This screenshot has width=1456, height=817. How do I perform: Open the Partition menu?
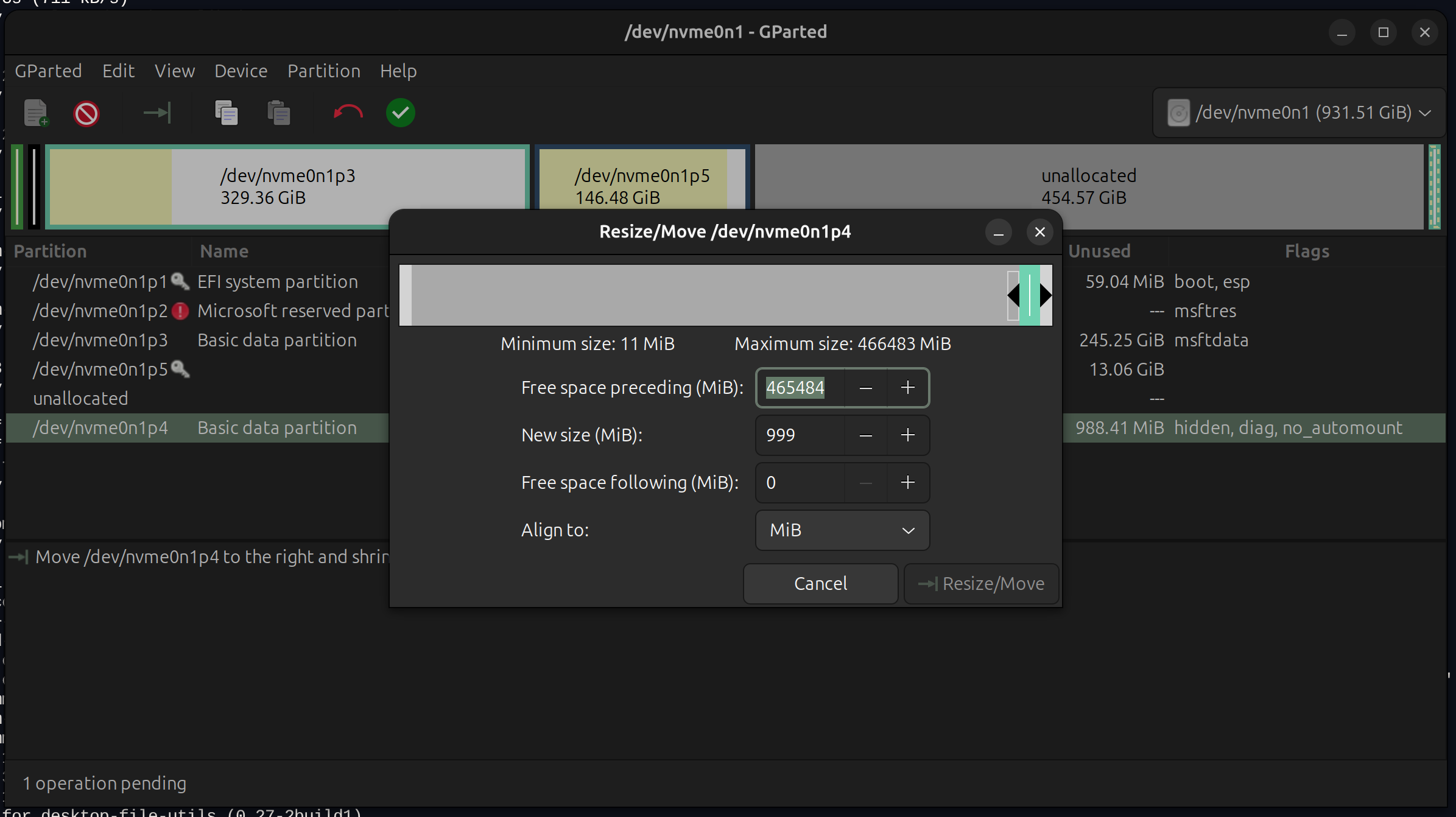324,71
